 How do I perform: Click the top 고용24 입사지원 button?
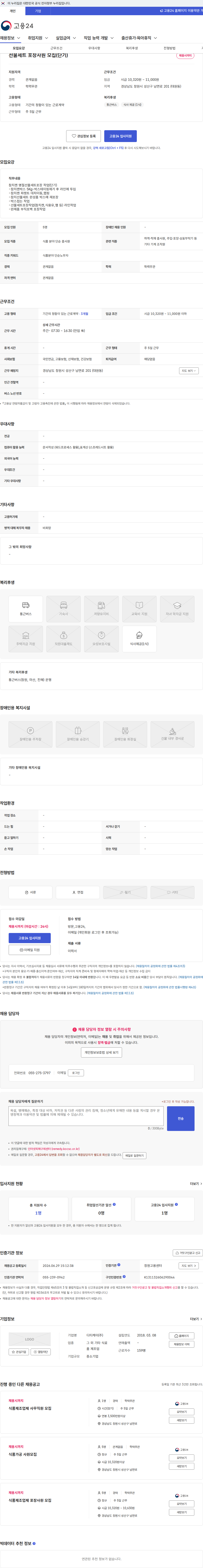[120, 136]
